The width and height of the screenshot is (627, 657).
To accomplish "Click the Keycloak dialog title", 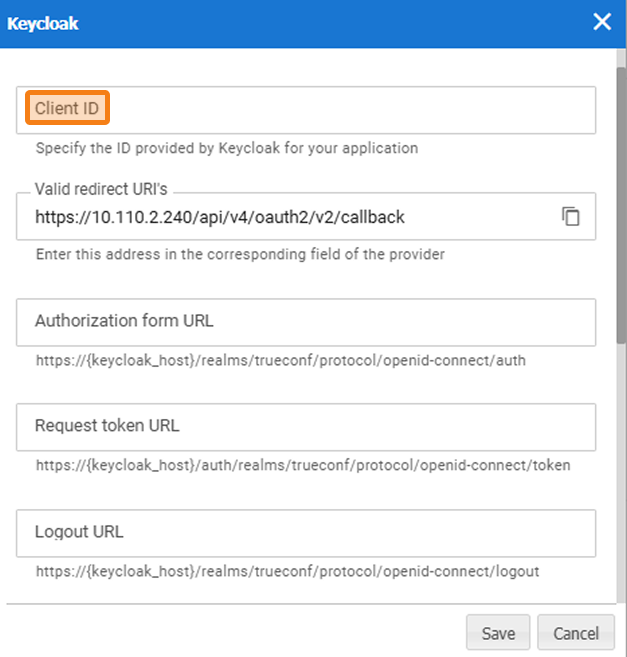I will pyautogui.click(x=43, y=23).
